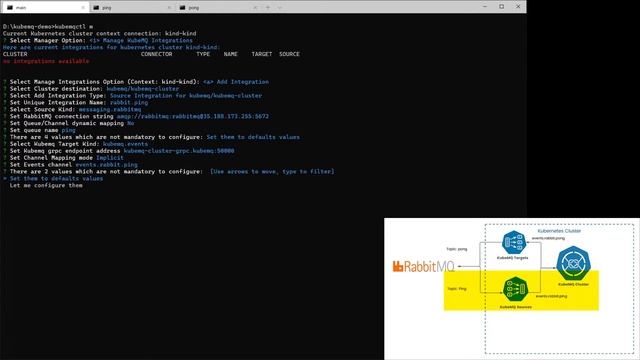Click the terminal icon on the main tab
Screen dimensions: 640x360
point(10,7)
